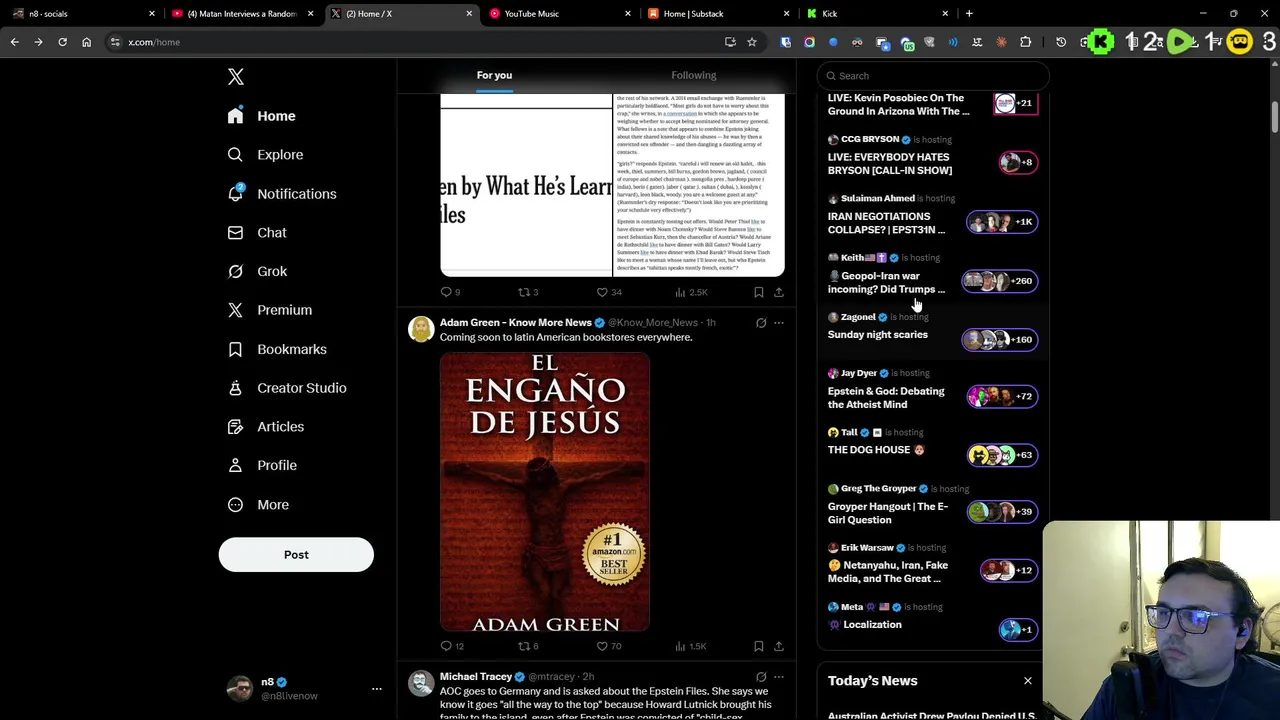The height and width of the screenshot is (720, 1280).
Task: Join Groyper Hangout E-Girl Question space
Action: coord(932,505)
